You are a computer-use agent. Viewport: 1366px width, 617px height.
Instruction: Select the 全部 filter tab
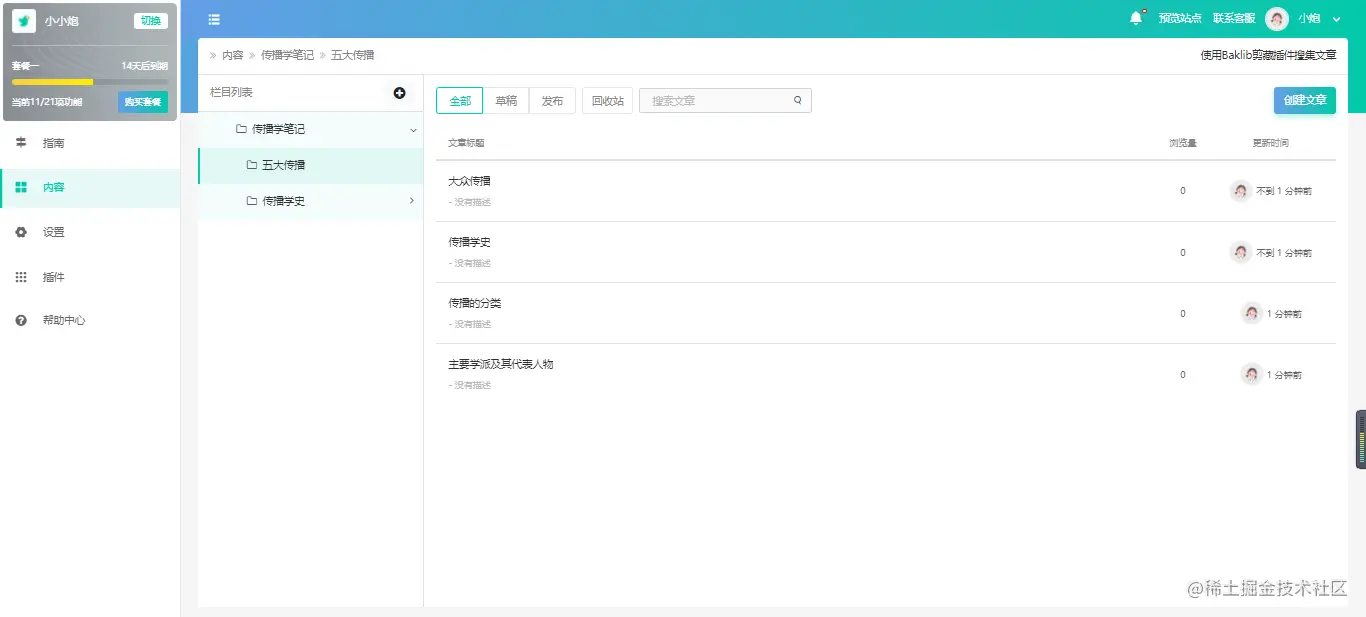pos(460,101)
